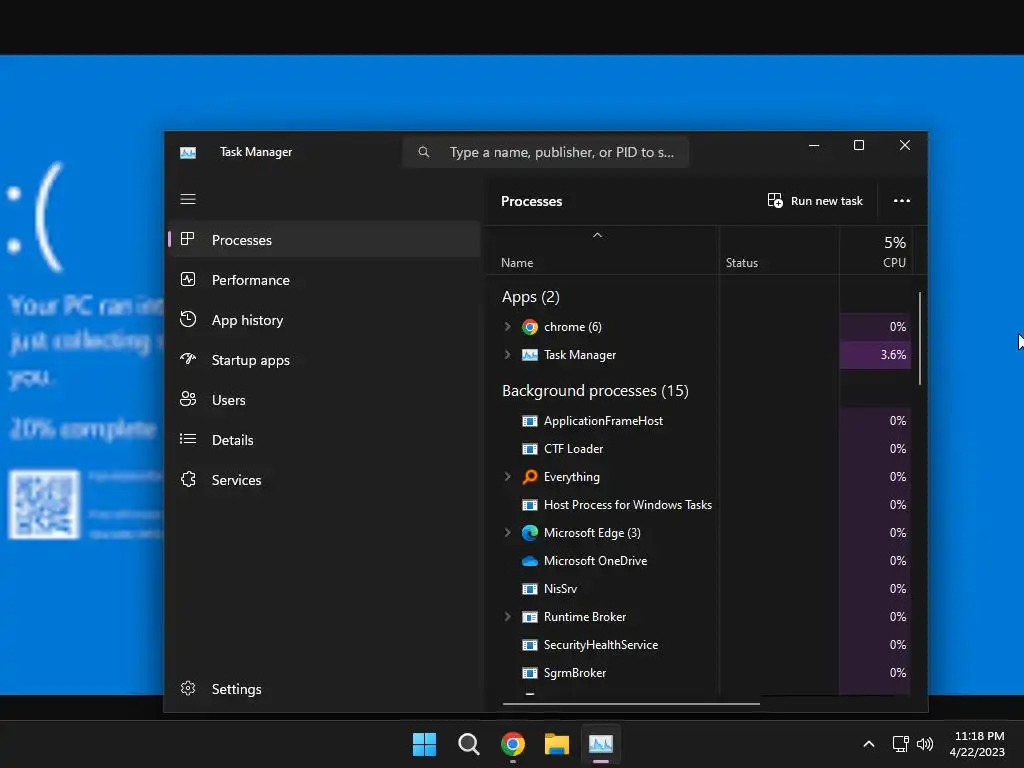Open File Explorer from the taskbar
1024x768 pixels.
point(556,744)
